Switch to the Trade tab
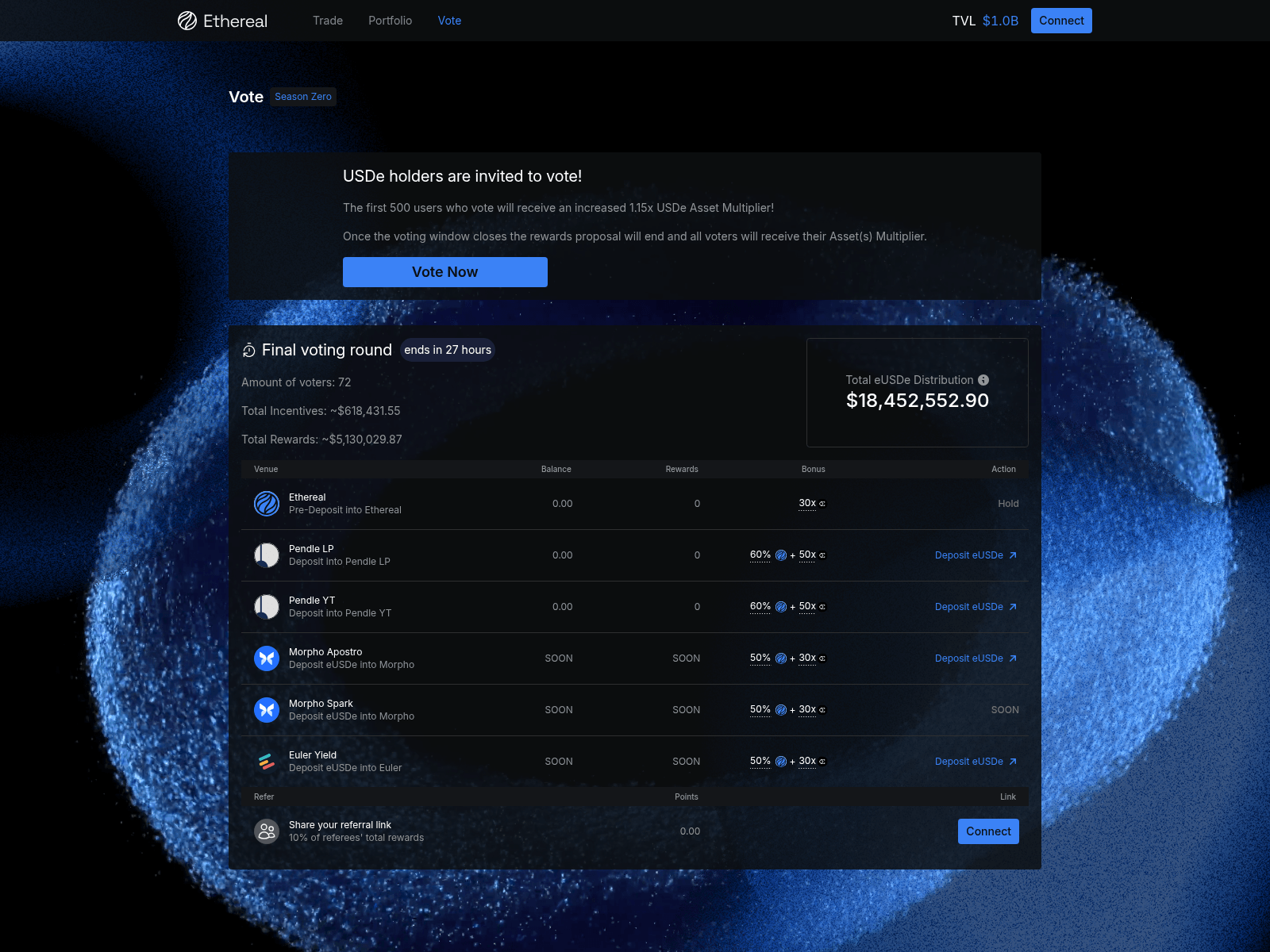The image size is (1270, 952). pyautogui.click(x=327, y=21)
